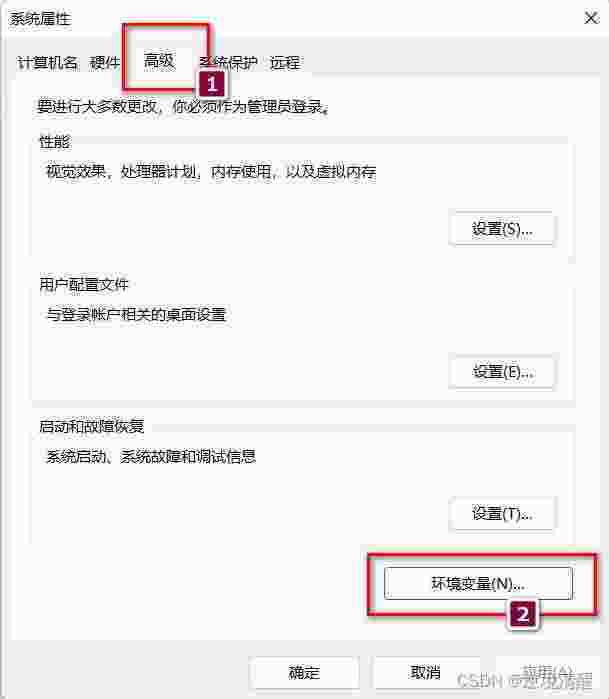The width and height of the screenshot is (609, 699).
Task: Open the 硬件 tab
Action: (x=104, y=63)
